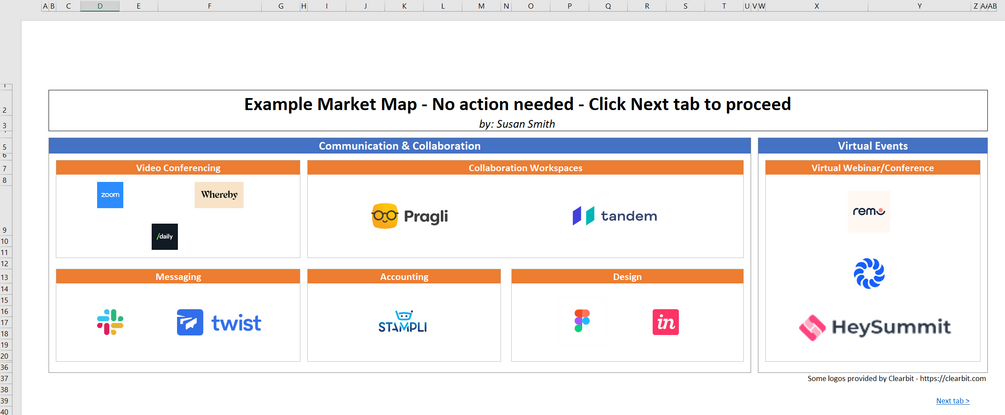
Task: Click the Collaboration Workspaces category header
Action: [x=526, y=167]
